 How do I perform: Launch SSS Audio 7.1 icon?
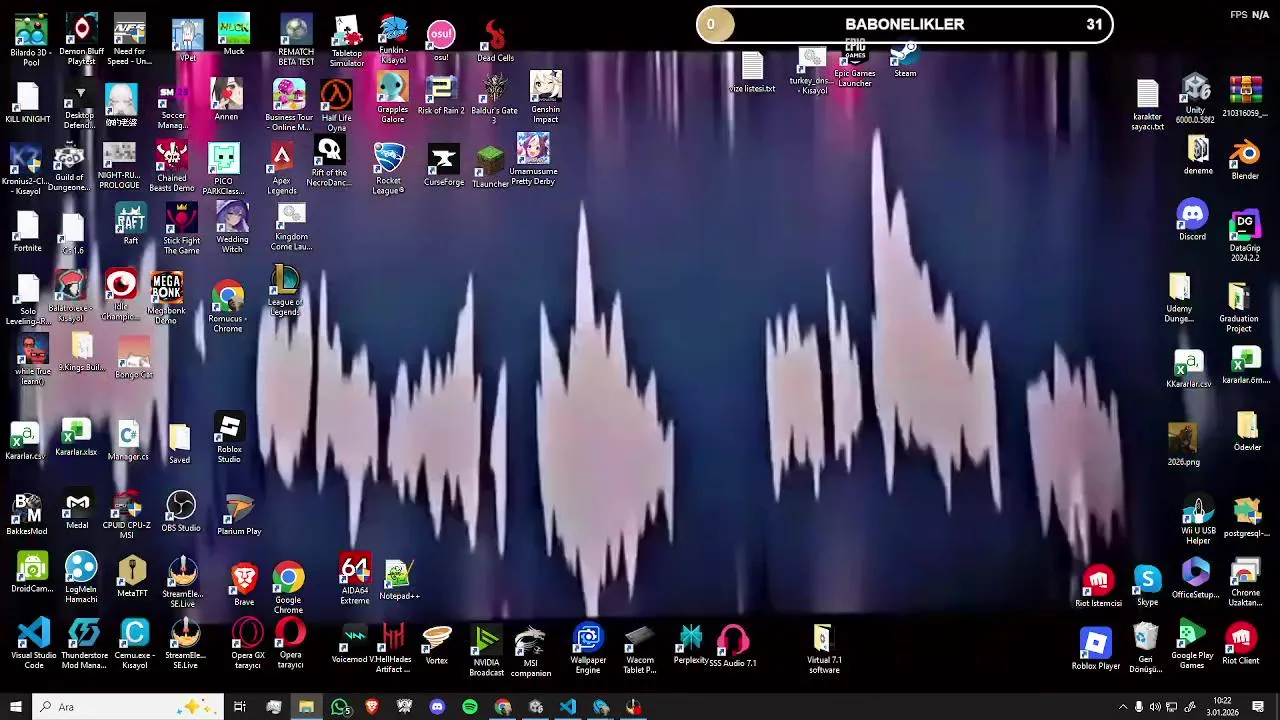click(733, 646)
